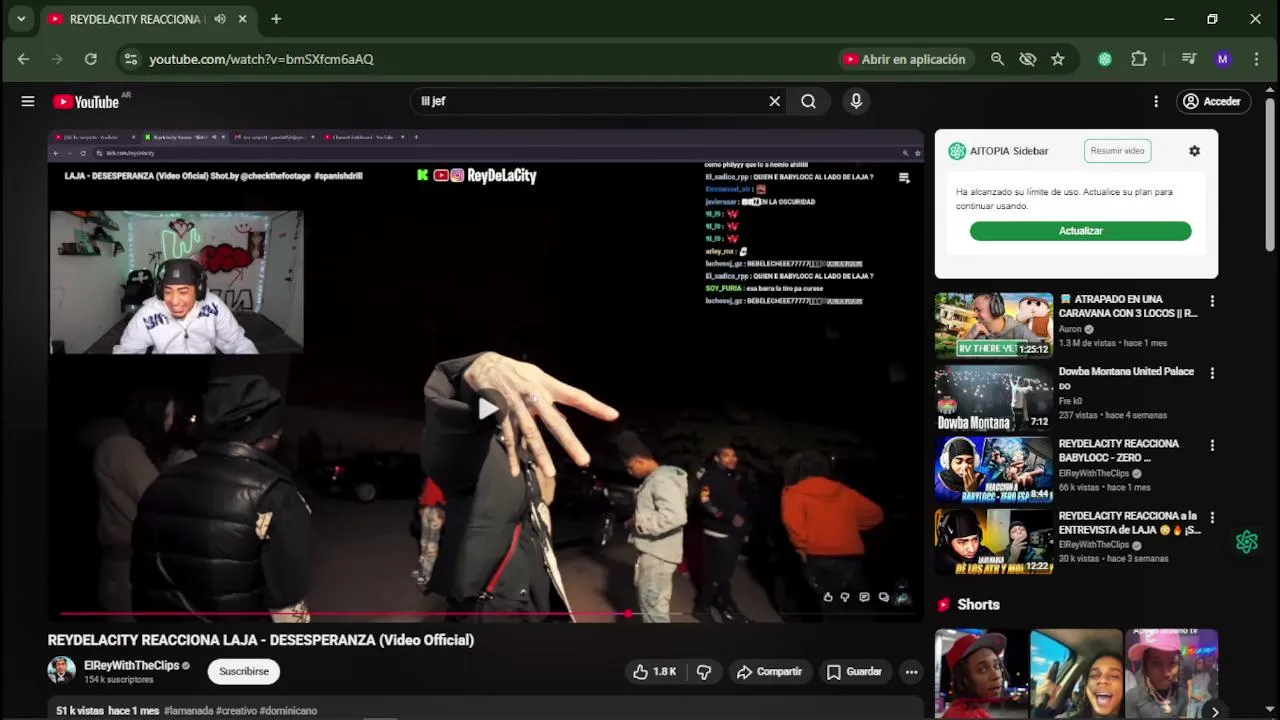The width and height of the screenshot is (1280, 720).
Task: Open AITOPIA sidebar settings gear
Action: tap(1194, 151)
